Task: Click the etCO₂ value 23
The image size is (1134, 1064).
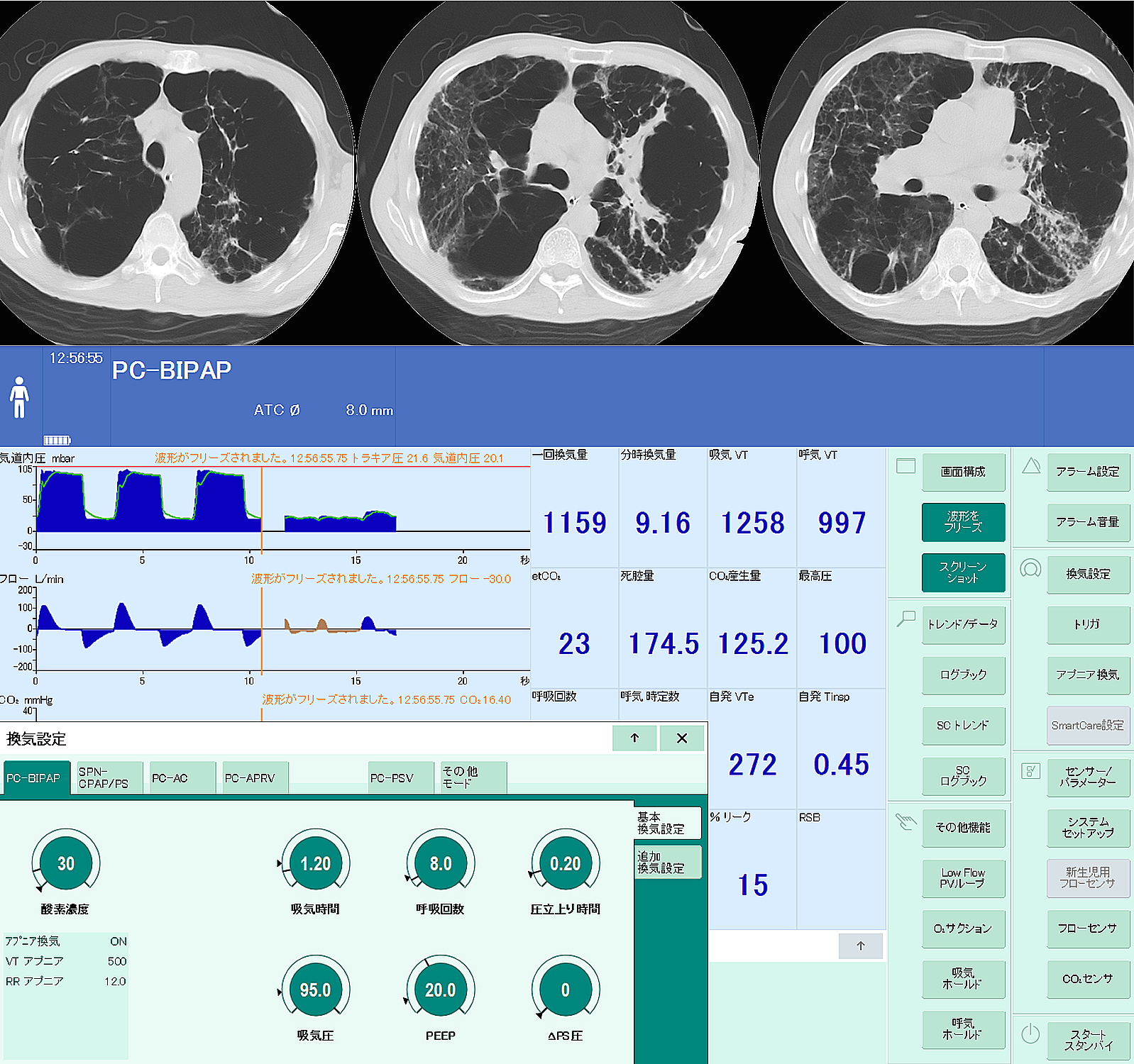Action: coord(574,644)
